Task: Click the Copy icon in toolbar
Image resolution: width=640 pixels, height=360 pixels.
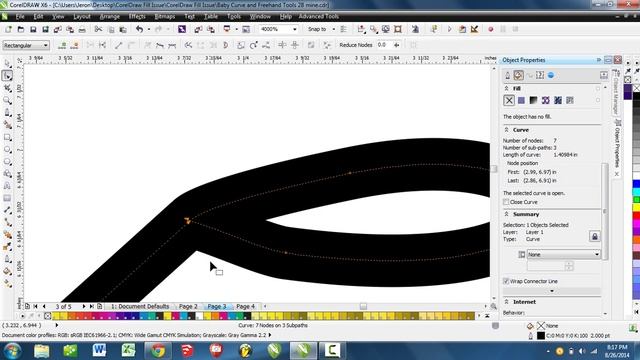Action: click(111, 29)
